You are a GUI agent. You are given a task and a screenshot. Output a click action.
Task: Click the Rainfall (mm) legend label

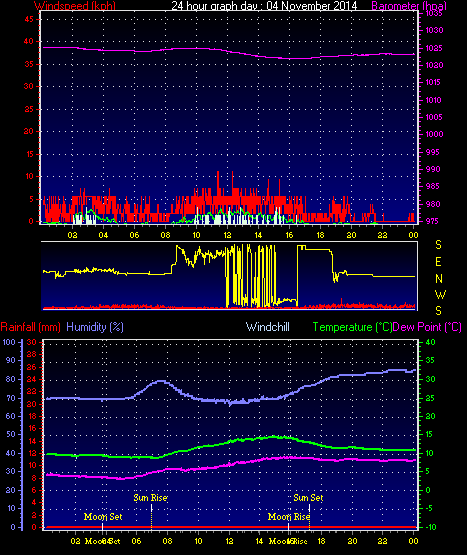coord(30,327)
